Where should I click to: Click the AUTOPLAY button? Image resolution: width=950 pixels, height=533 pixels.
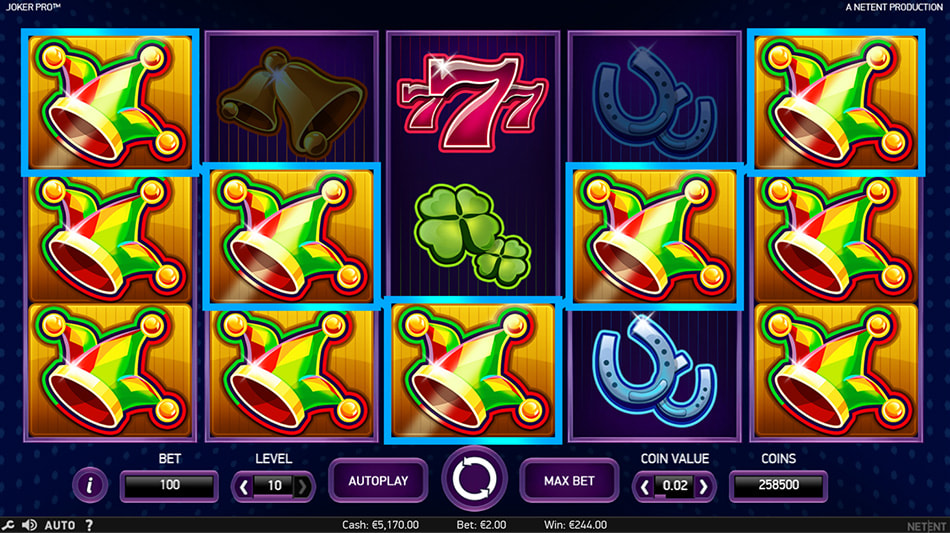(378, 481)
